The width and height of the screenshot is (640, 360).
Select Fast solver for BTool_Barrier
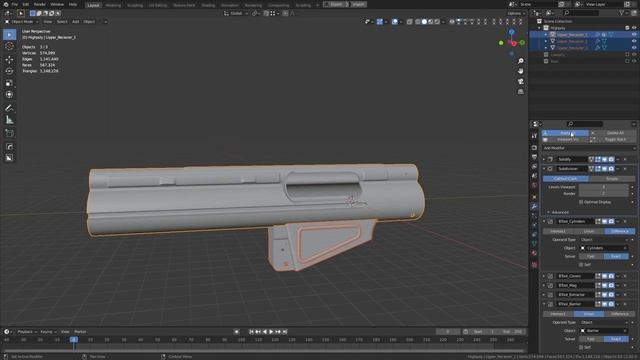pyautogui.click(x=591, y=339)
